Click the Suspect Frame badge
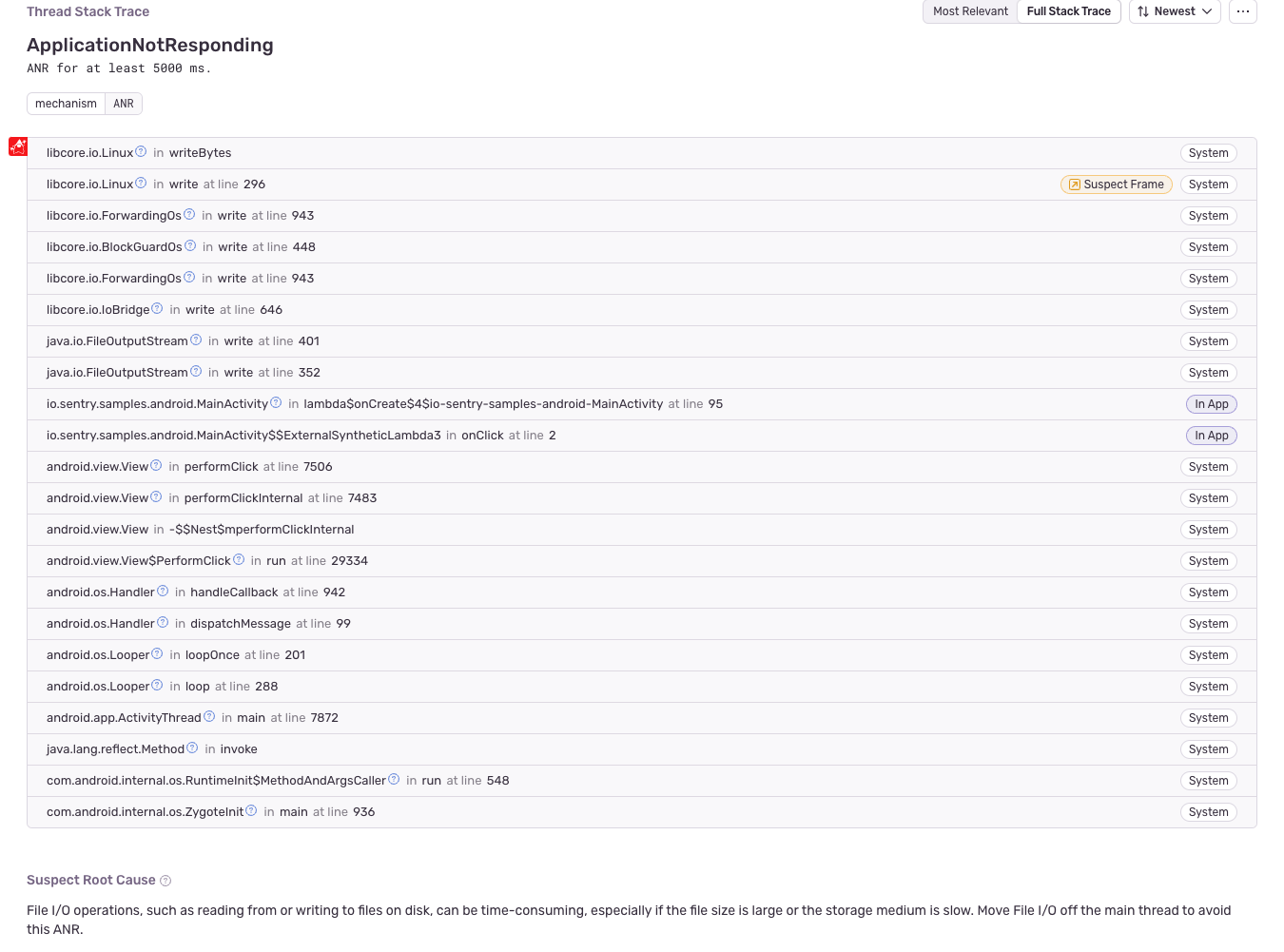Screen dimensions: 1284x952 [1116, 185]
